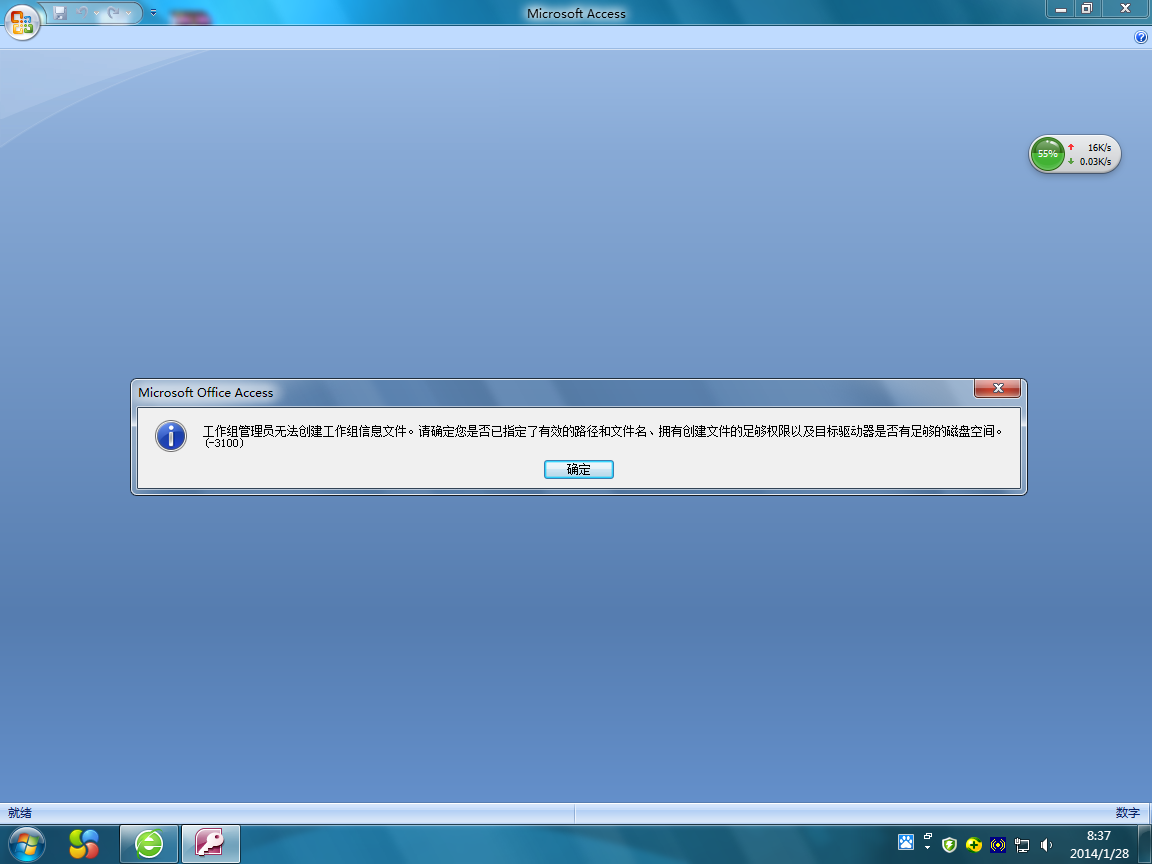Open the Undo history dropdown arrow
The image size is (1152, 864).
96,12
